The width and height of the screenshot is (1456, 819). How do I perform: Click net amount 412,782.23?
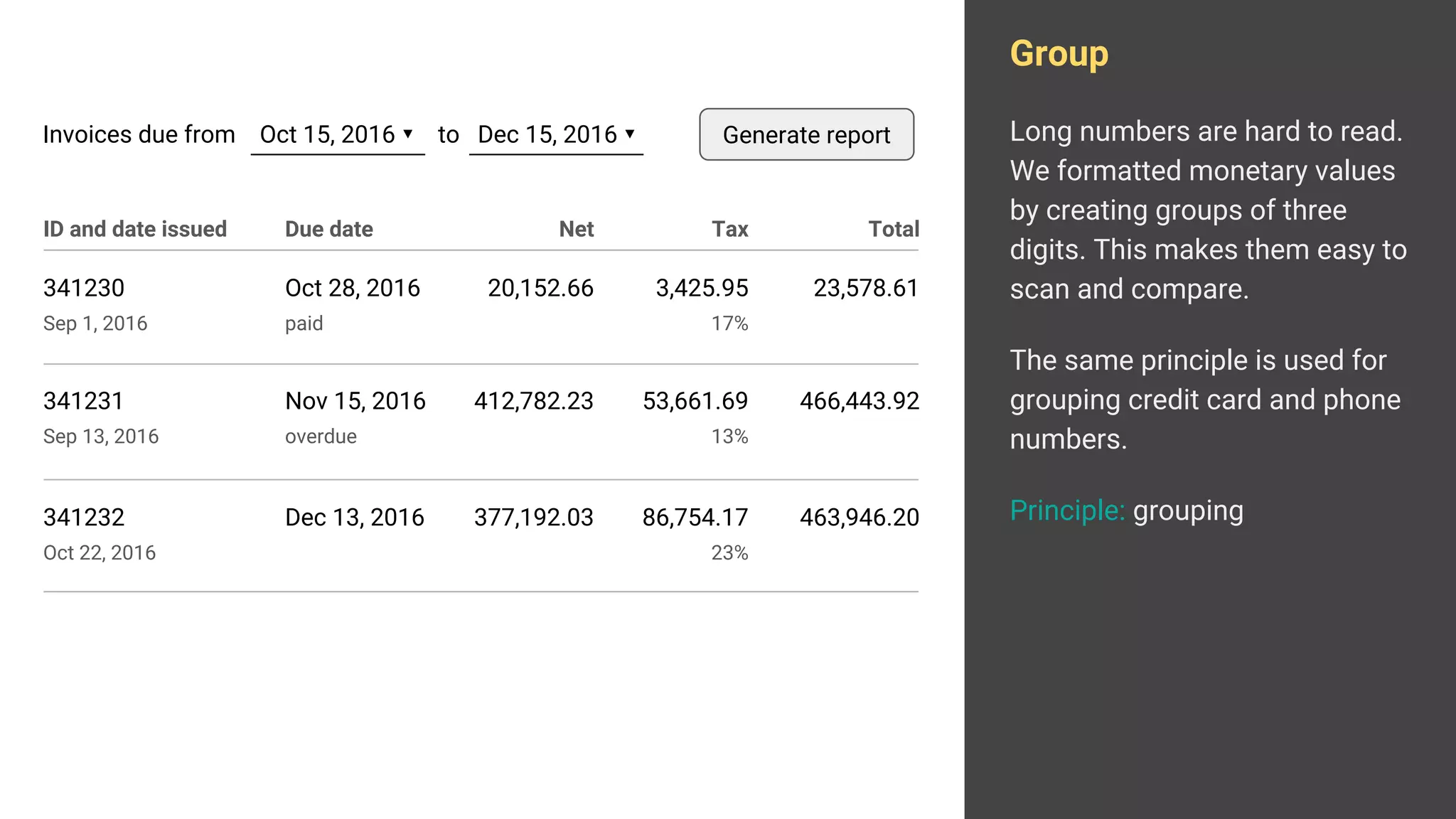coord(534,401)
